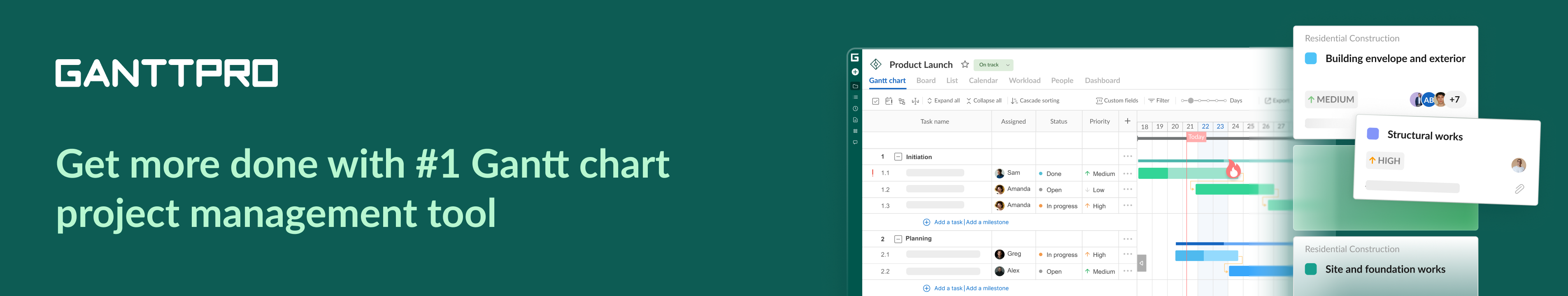The height and width of the screenshot is (296, 1568).
Task: Click the Today marker on the timeline
Action: (x=1196, y=137)
